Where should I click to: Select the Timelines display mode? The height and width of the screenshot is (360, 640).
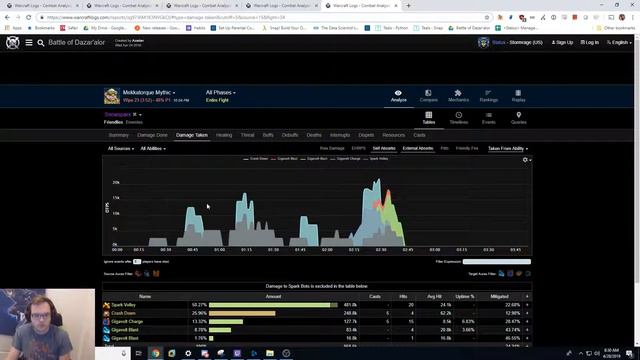click(459, 118)
